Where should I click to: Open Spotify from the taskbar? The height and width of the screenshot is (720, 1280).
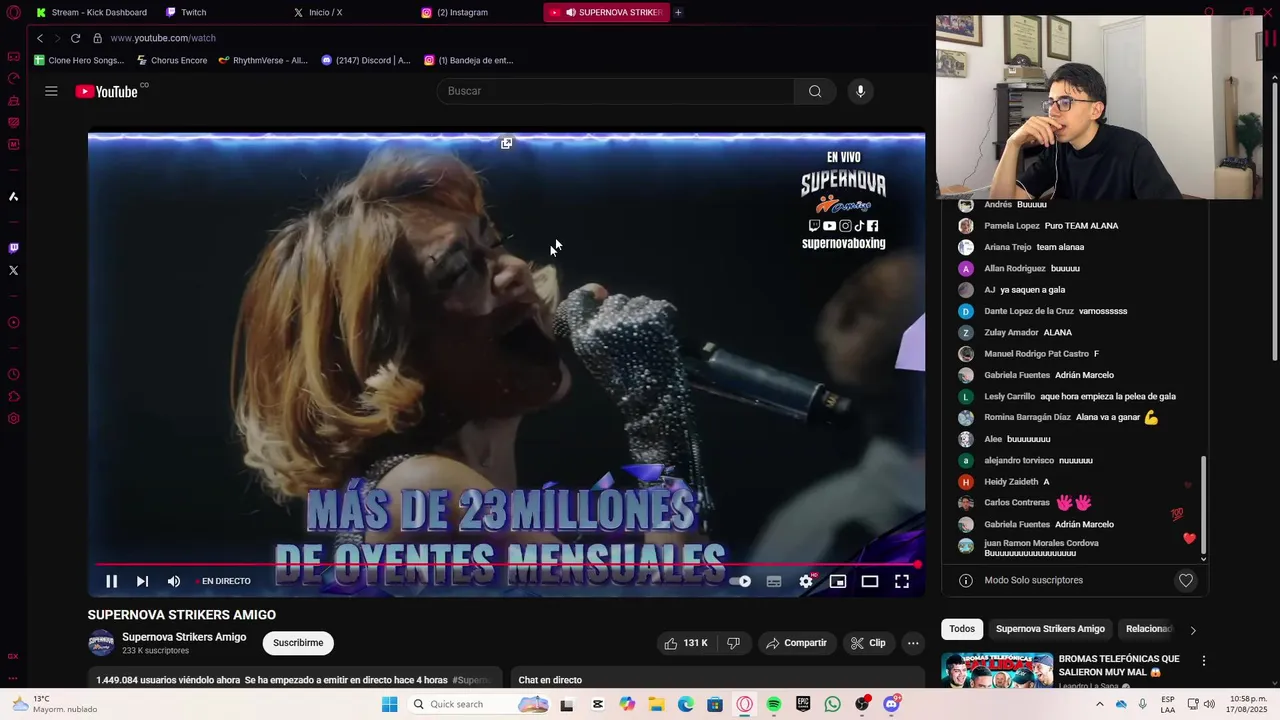[x=773, y=704]
